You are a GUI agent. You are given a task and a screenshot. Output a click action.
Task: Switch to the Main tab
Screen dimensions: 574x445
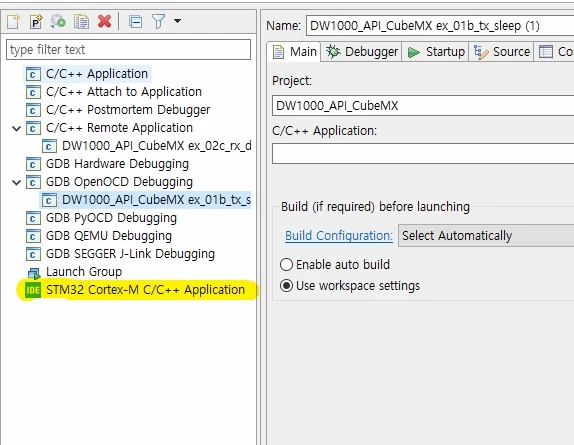[x=294, y=52]
